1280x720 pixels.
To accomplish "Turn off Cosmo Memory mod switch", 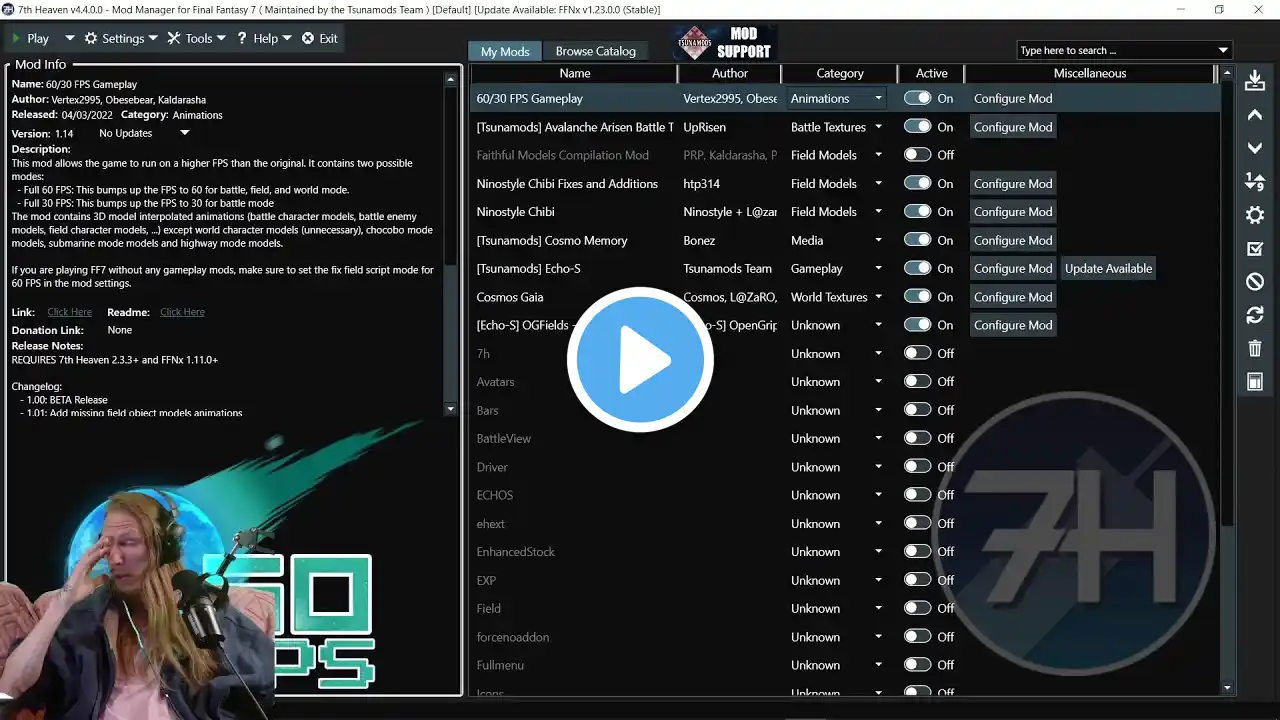I will [x=917, y=240].
